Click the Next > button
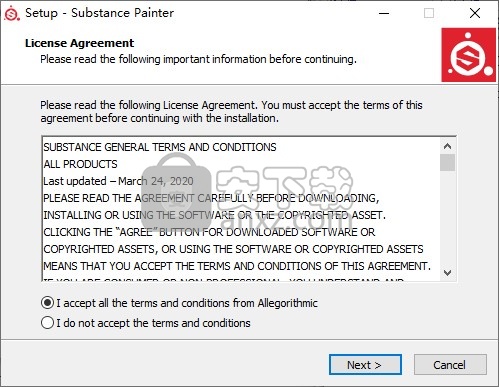This screenshot has width=499, height=387. point(365,365)
